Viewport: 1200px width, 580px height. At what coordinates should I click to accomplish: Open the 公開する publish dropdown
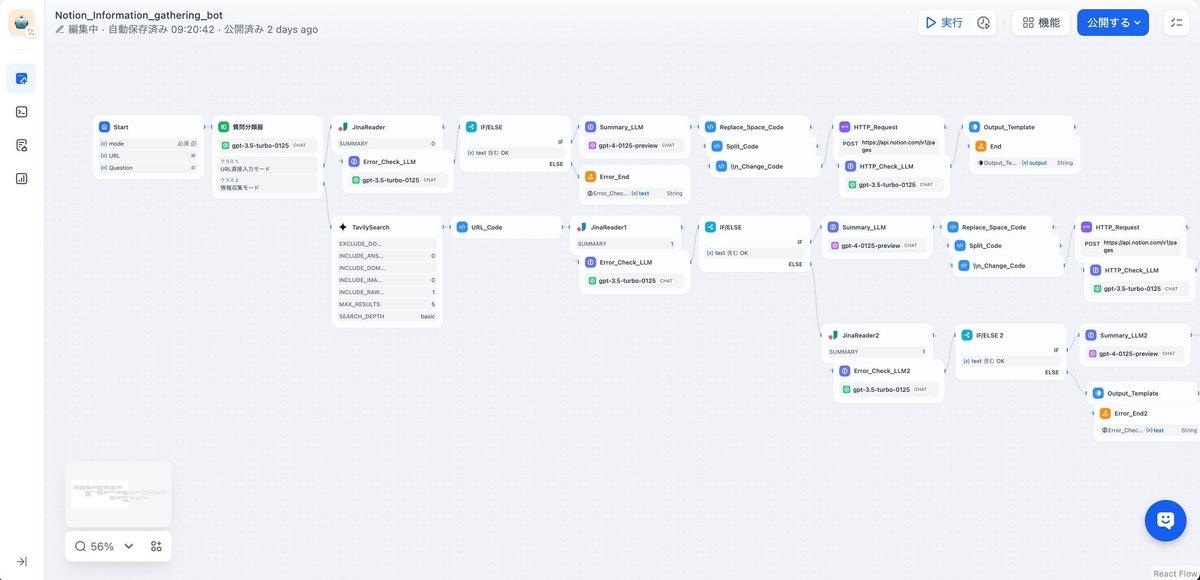pyautogui.click(x=1113, y=22)
